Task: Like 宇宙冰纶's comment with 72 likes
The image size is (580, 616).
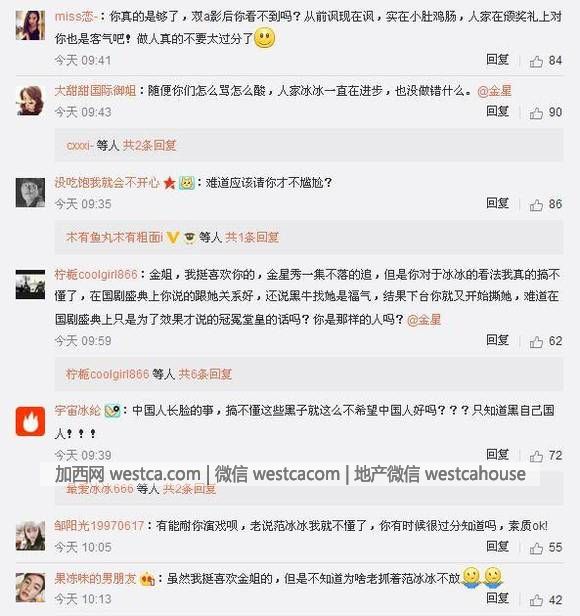Action: 536,456
